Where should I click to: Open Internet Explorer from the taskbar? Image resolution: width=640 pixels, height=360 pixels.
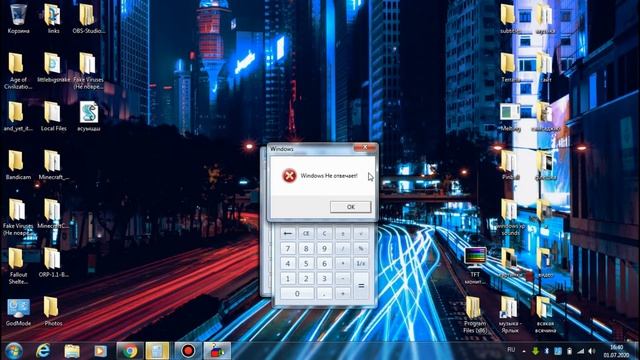click(x=43, y=351)
